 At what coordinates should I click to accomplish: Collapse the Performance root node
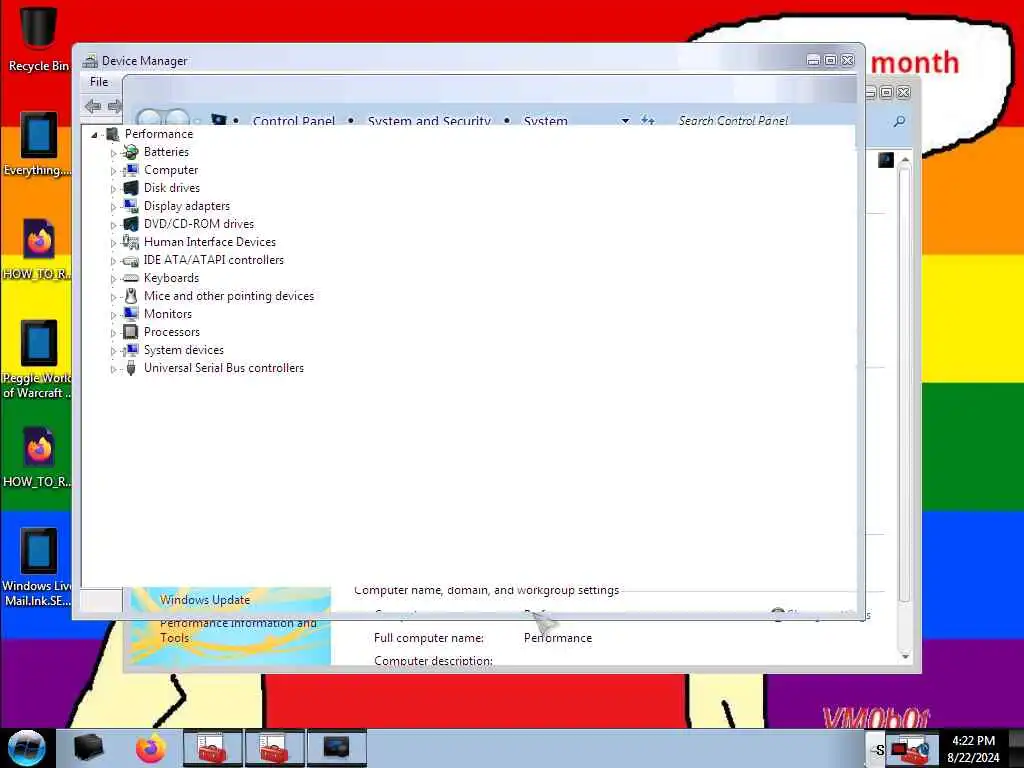pyautogui.click(x=95, y=135)
